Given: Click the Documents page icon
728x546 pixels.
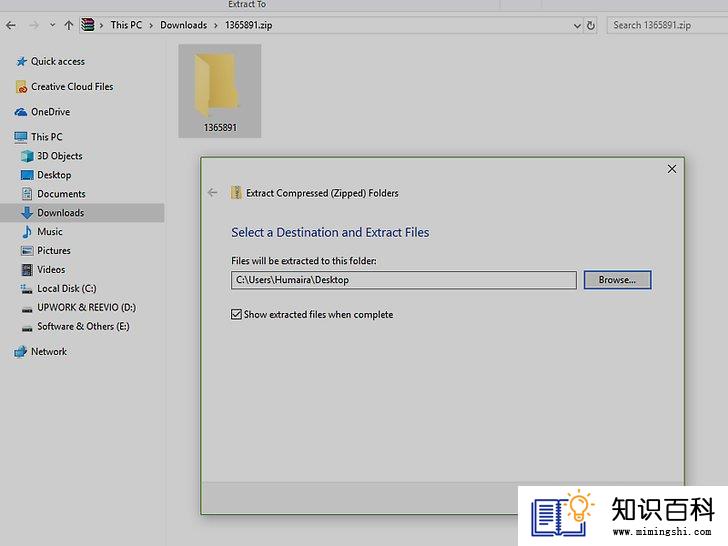Looking at the screenshot, I should (27, 194).
